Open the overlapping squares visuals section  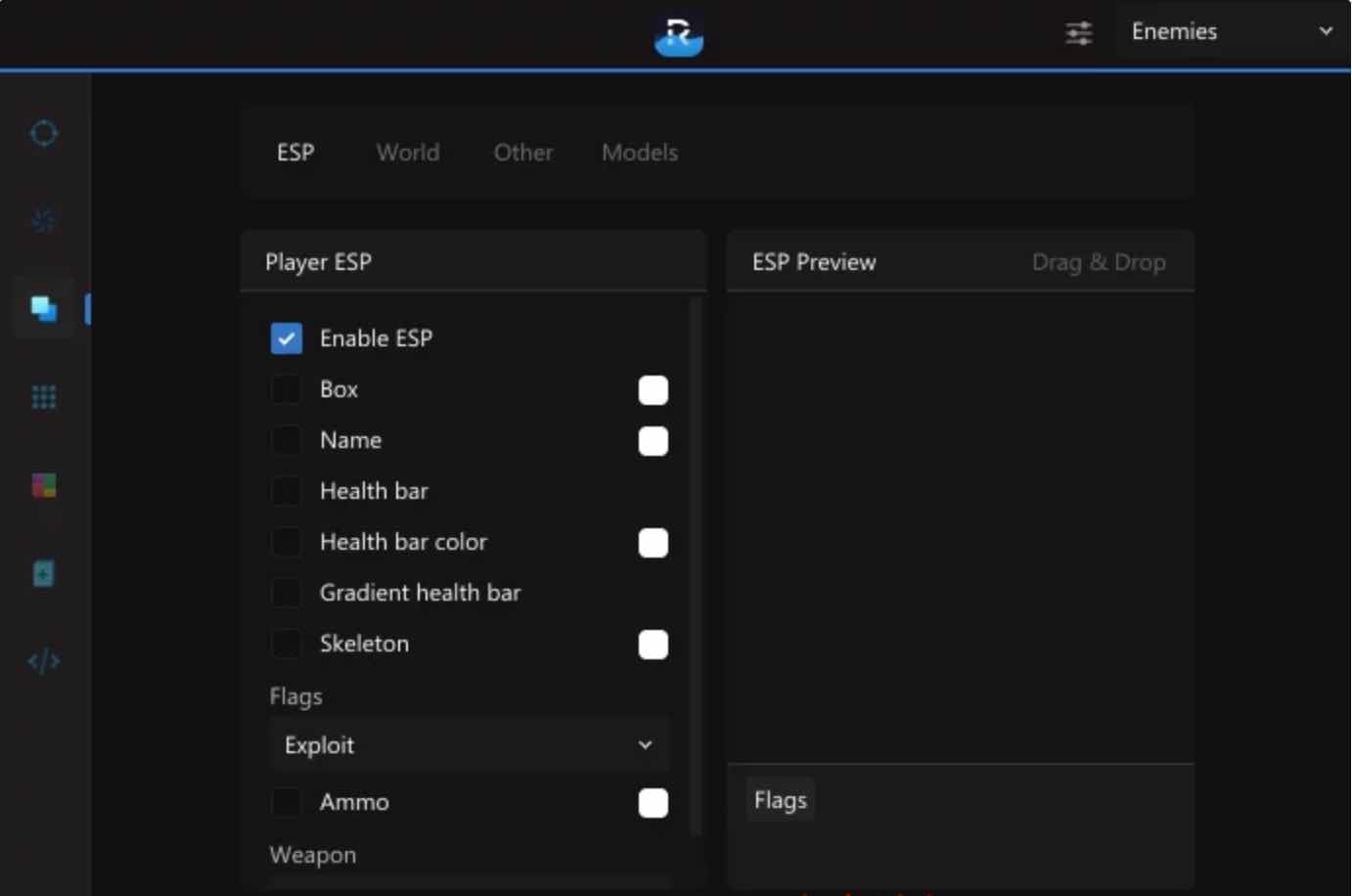44,308
